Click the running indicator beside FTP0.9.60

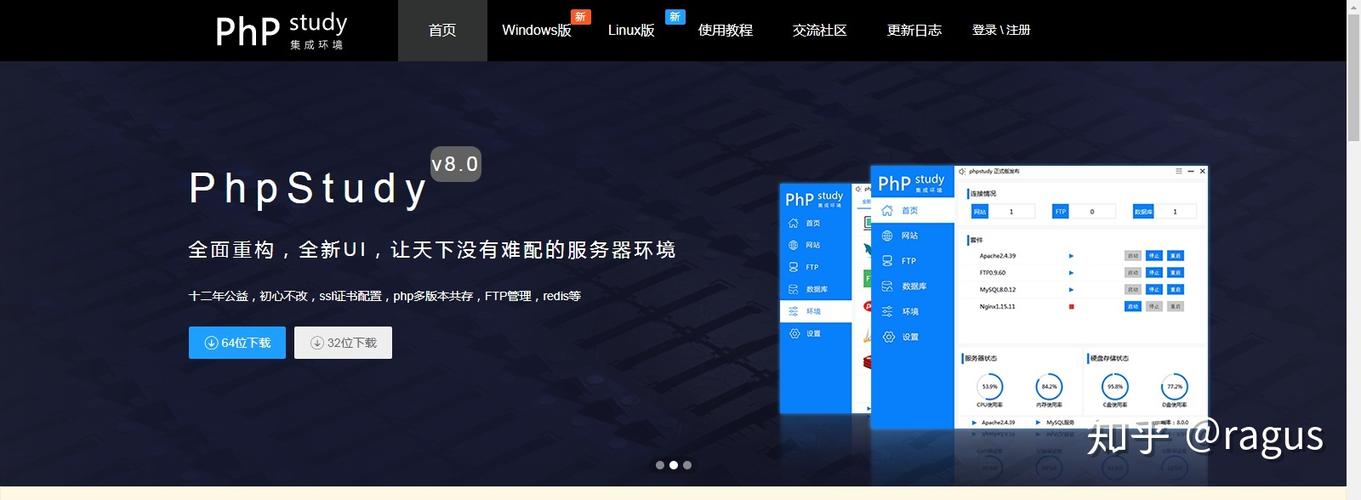(x=1071, y=272)
